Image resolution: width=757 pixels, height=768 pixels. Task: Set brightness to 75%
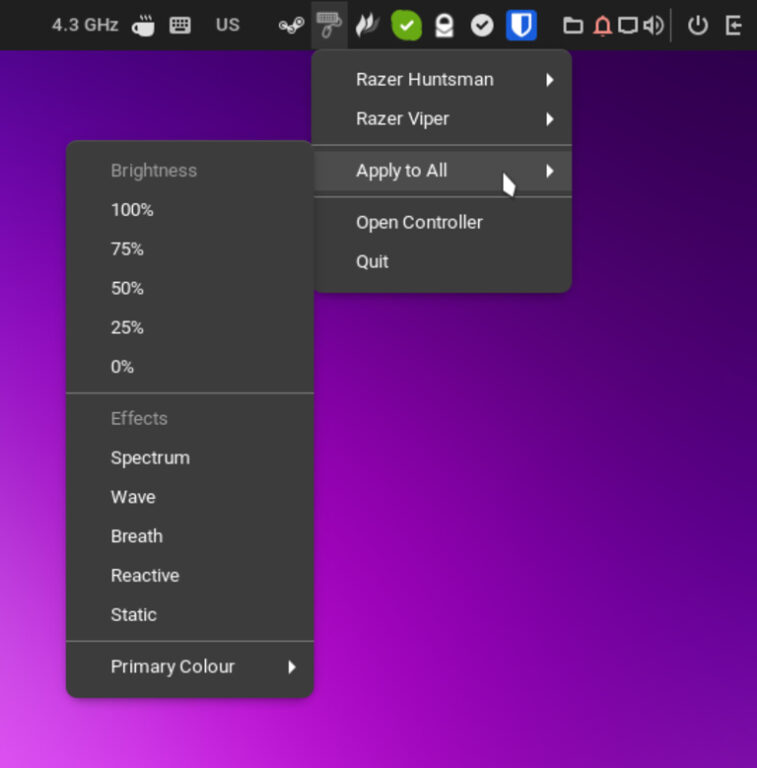[x=190, y=249]
